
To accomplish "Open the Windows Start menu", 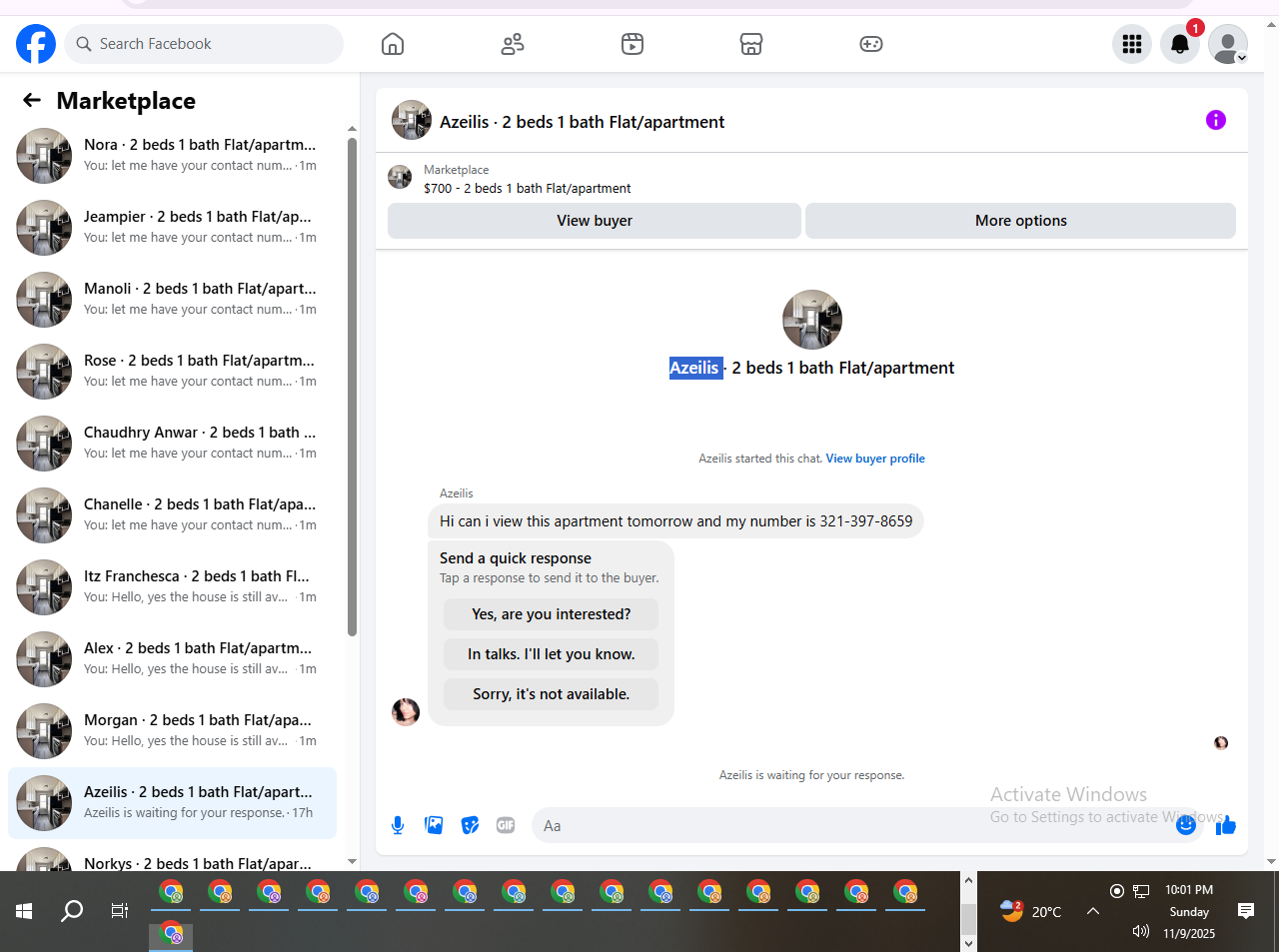I will coord(24,911).
